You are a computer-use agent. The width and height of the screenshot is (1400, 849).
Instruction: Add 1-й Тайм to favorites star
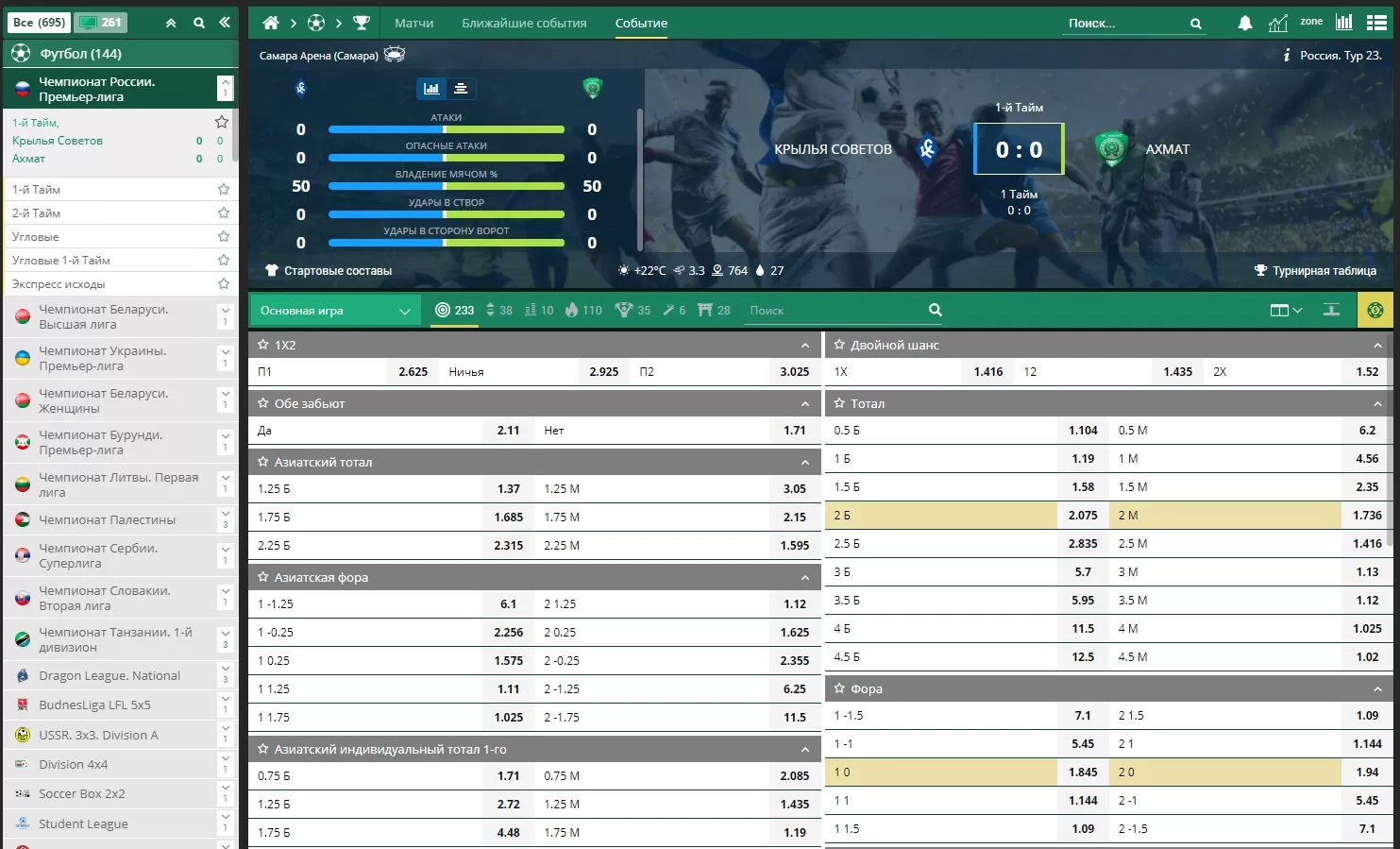[x=224, y=189]
